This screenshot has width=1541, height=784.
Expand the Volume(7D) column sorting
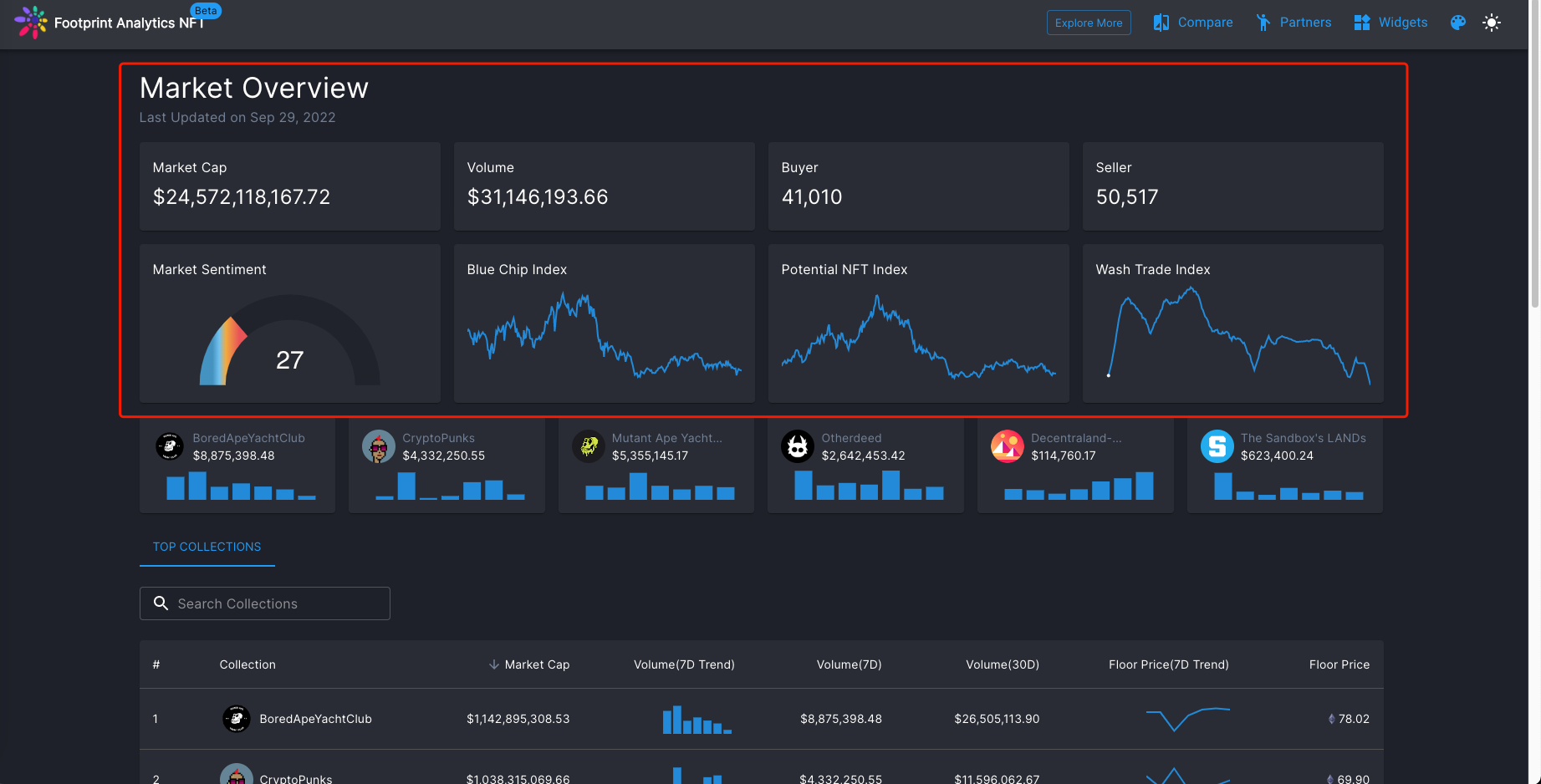pyautogui.click(x=849, y=664)
